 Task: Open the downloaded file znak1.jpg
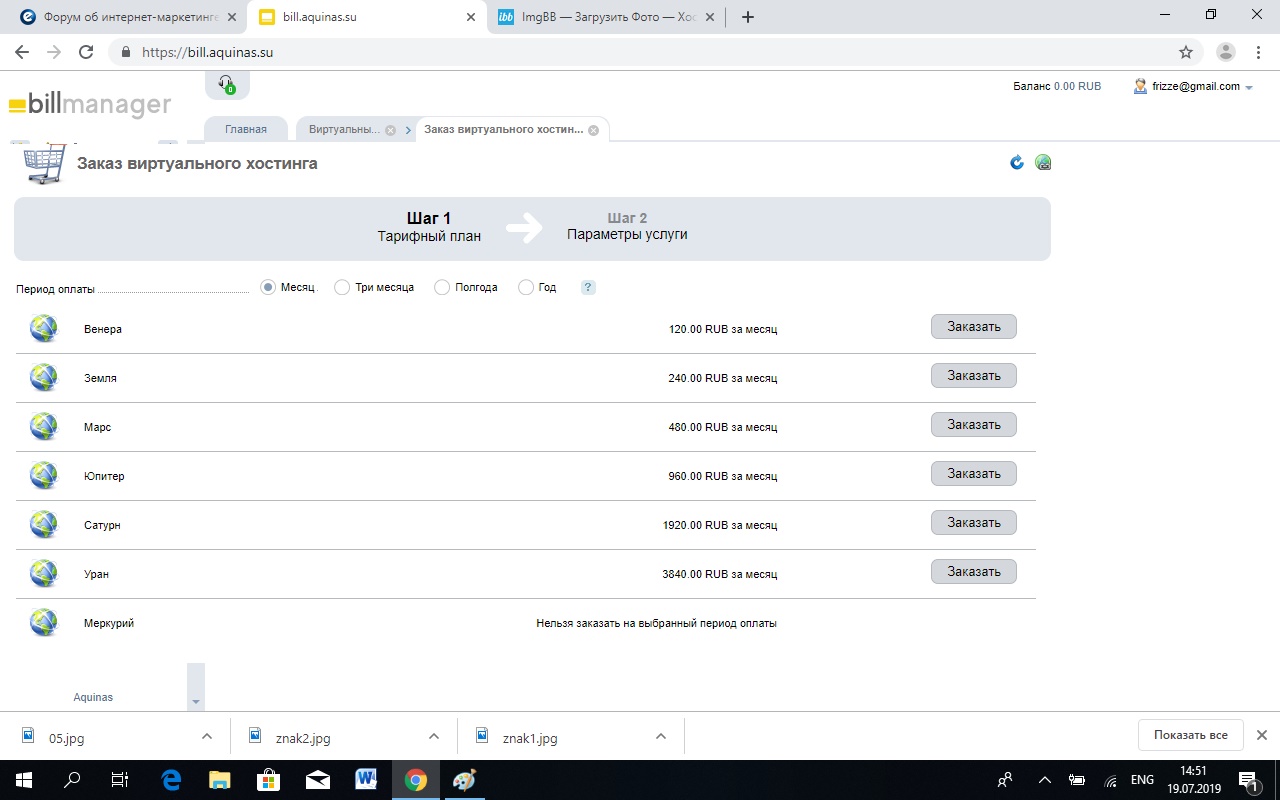click(530, 738)
